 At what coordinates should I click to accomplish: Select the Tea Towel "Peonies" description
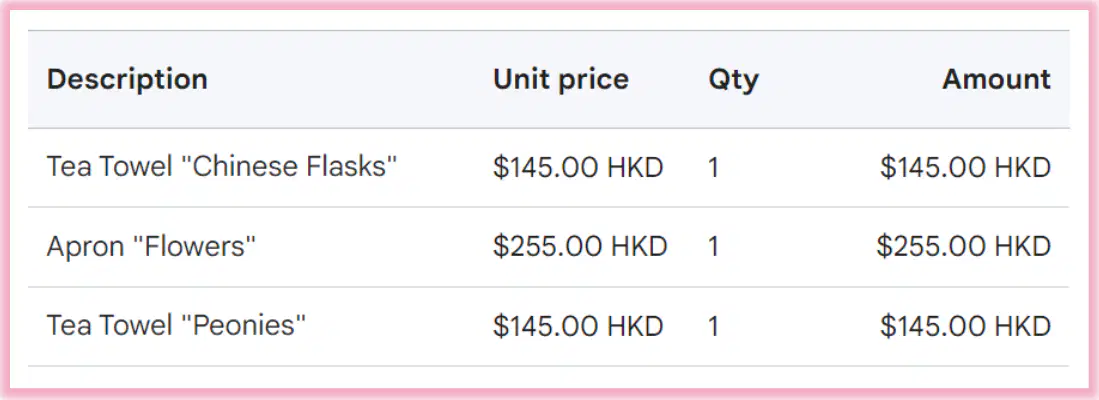(x=177, y=326)
